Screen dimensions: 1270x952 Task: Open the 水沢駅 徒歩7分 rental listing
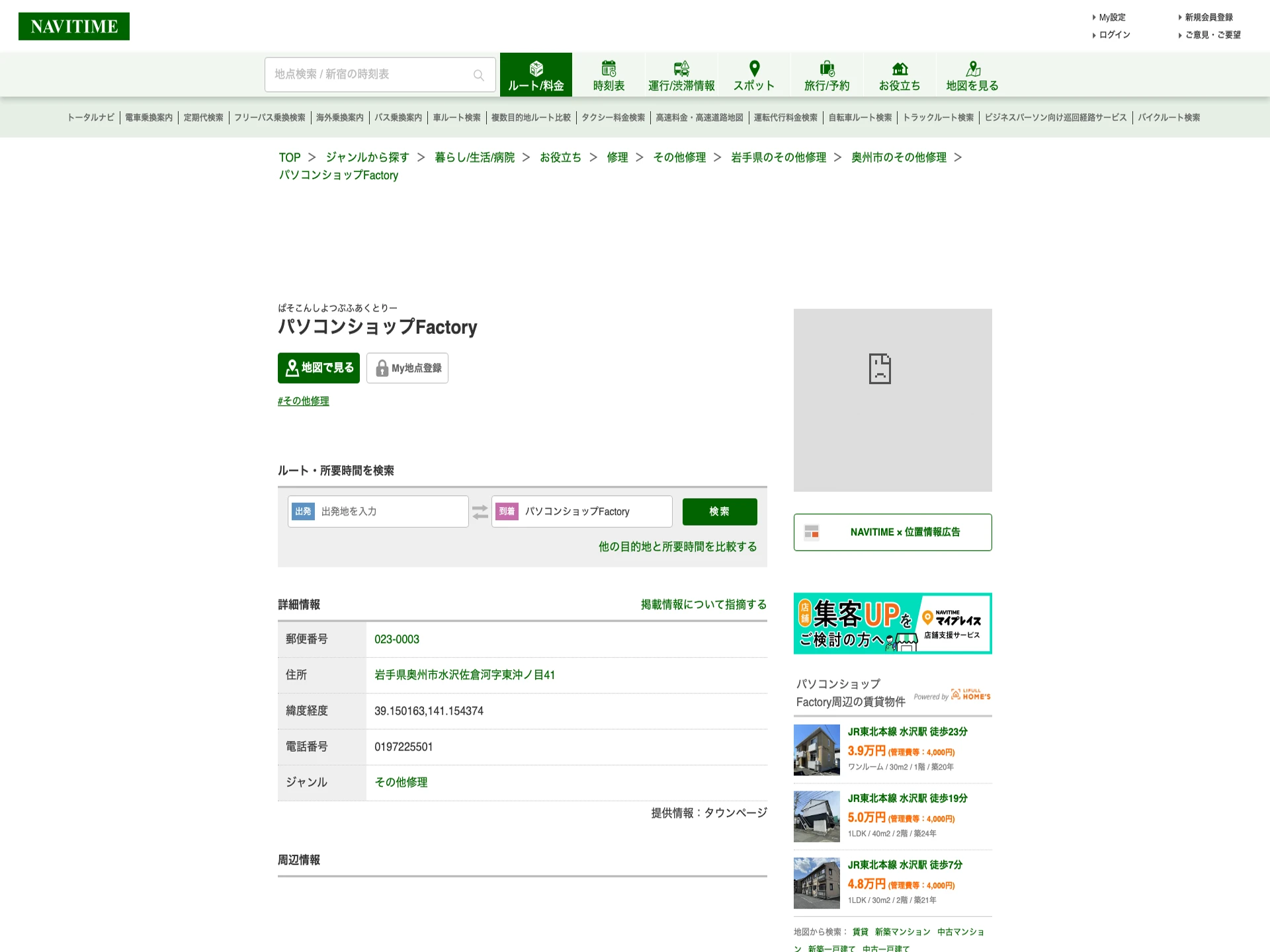tap(905, 865)
